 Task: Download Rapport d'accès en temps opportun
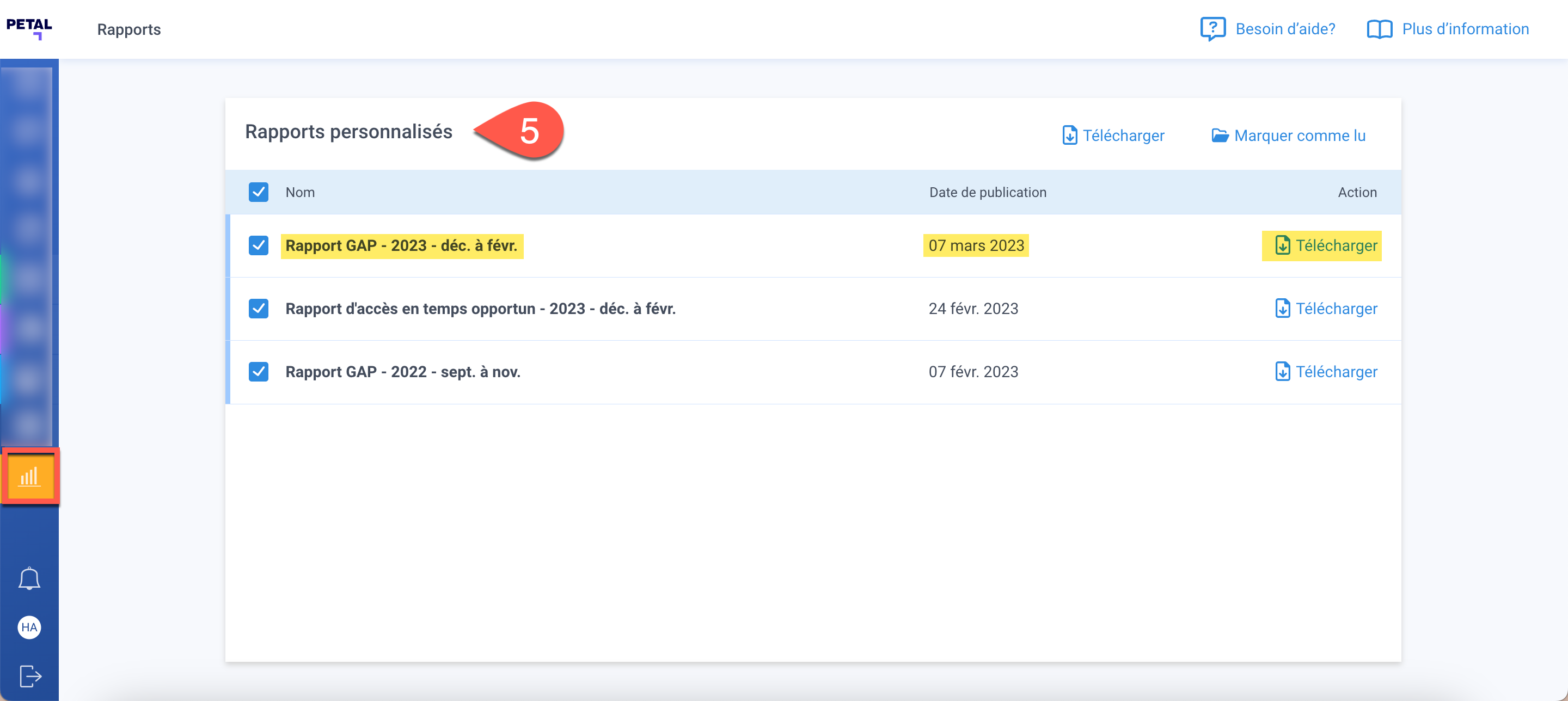tap(1326, 309)
